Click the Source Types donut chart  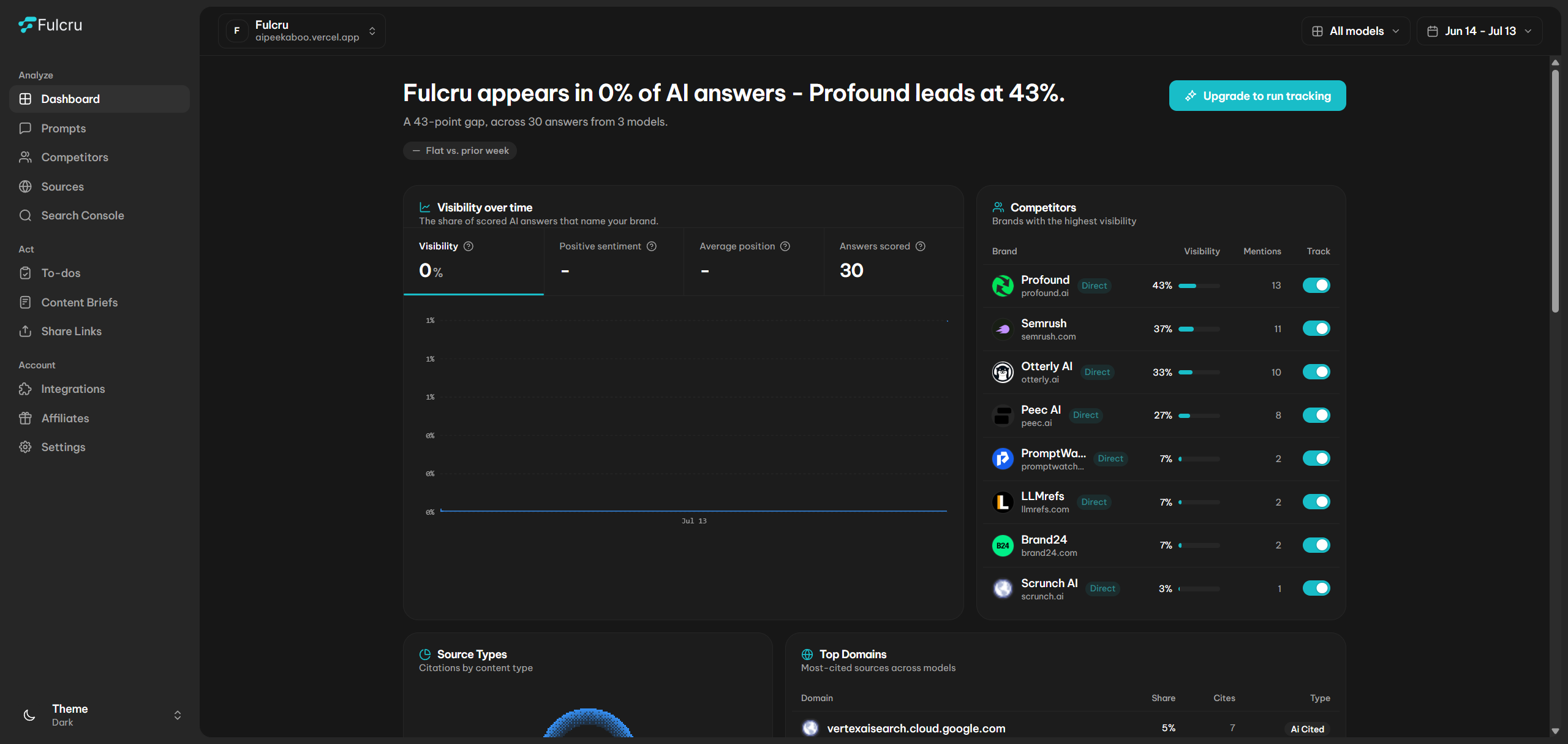point(588,723)
